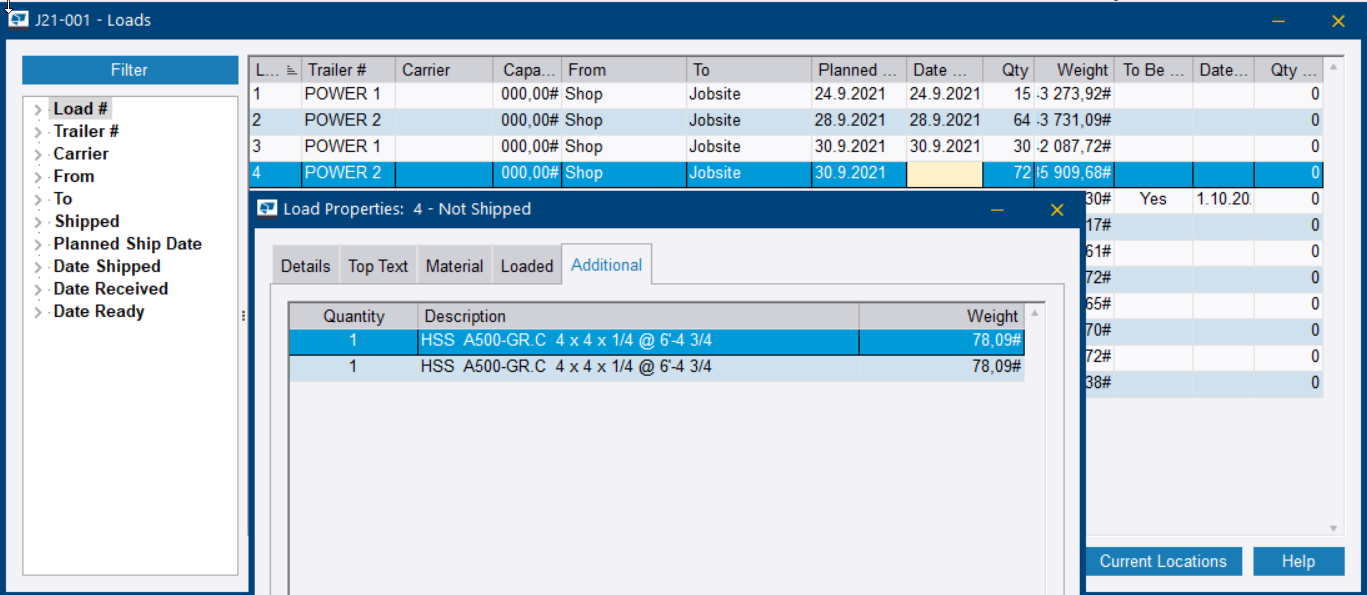
Task: Minimize the J21-001 Loads window
Action: point(1278,21)
